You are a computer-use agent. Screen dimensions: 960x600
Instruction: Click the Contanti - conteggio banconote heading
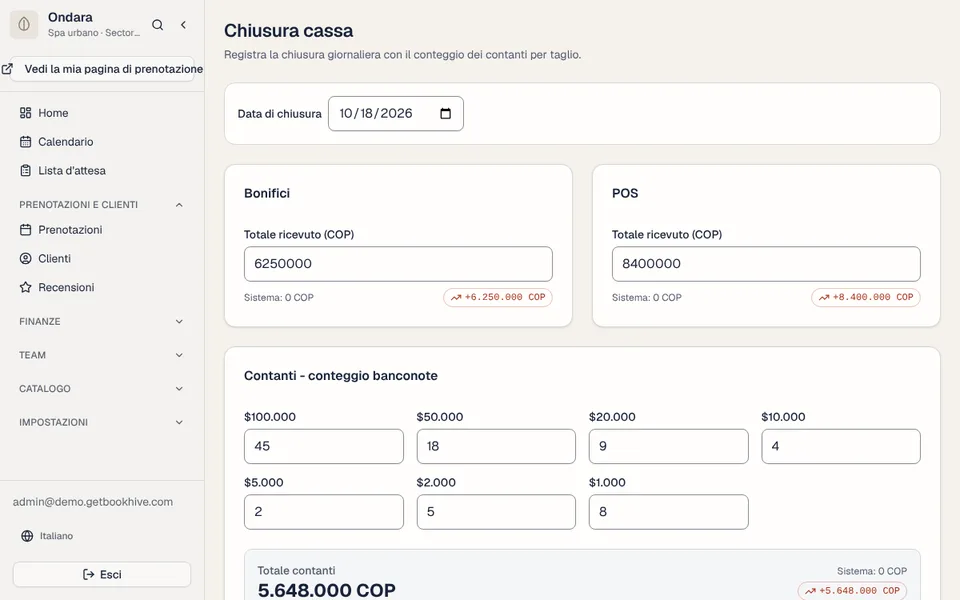click(x=340, y=376)
